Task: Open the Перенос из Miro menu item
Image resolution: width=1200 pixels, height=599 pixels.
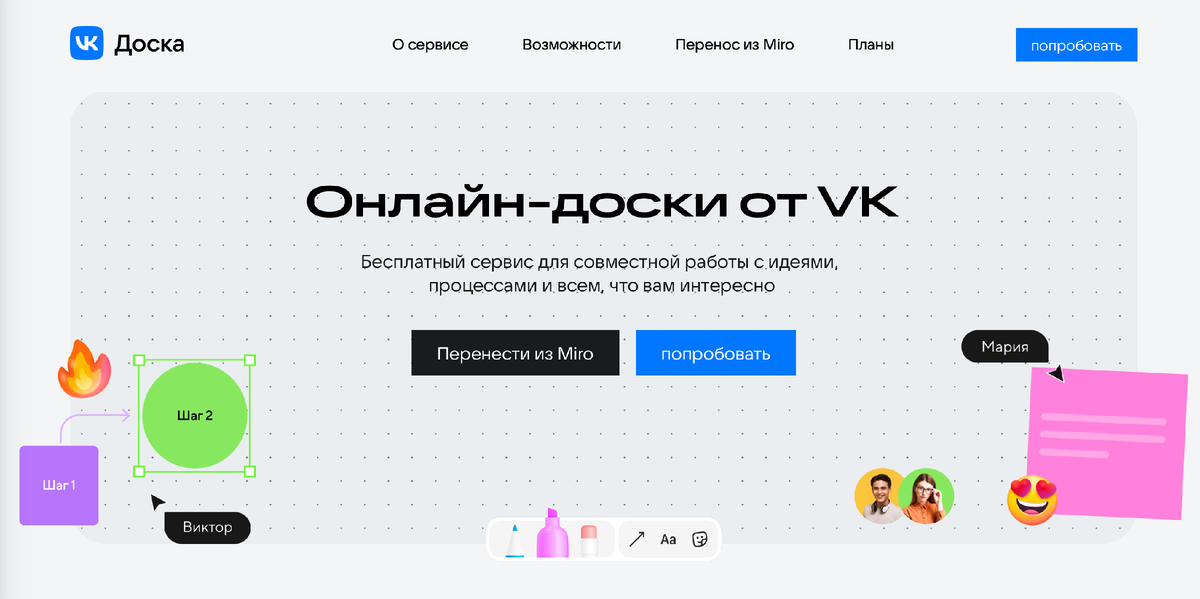Action: [x=734, y=44]
